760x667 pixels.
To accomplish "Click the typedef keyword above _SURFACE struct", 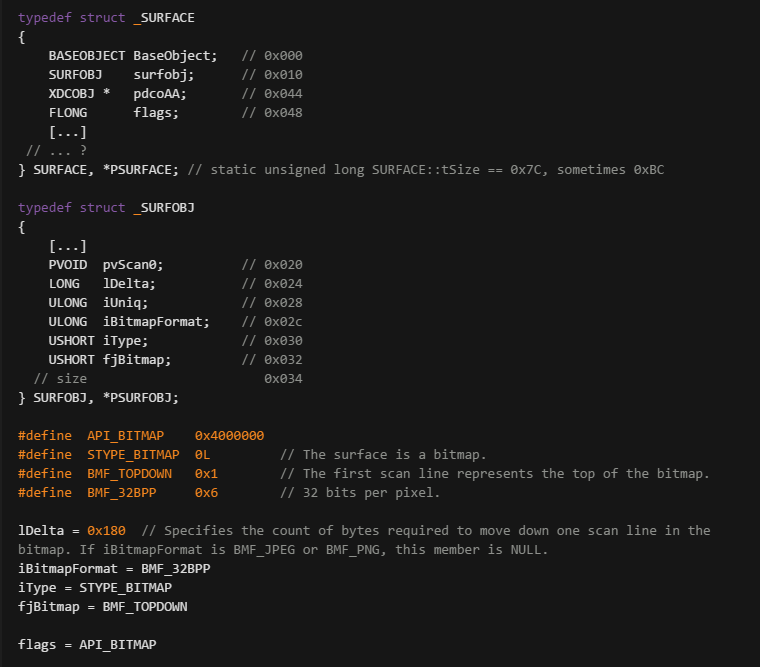I will (x=45, y=18).
